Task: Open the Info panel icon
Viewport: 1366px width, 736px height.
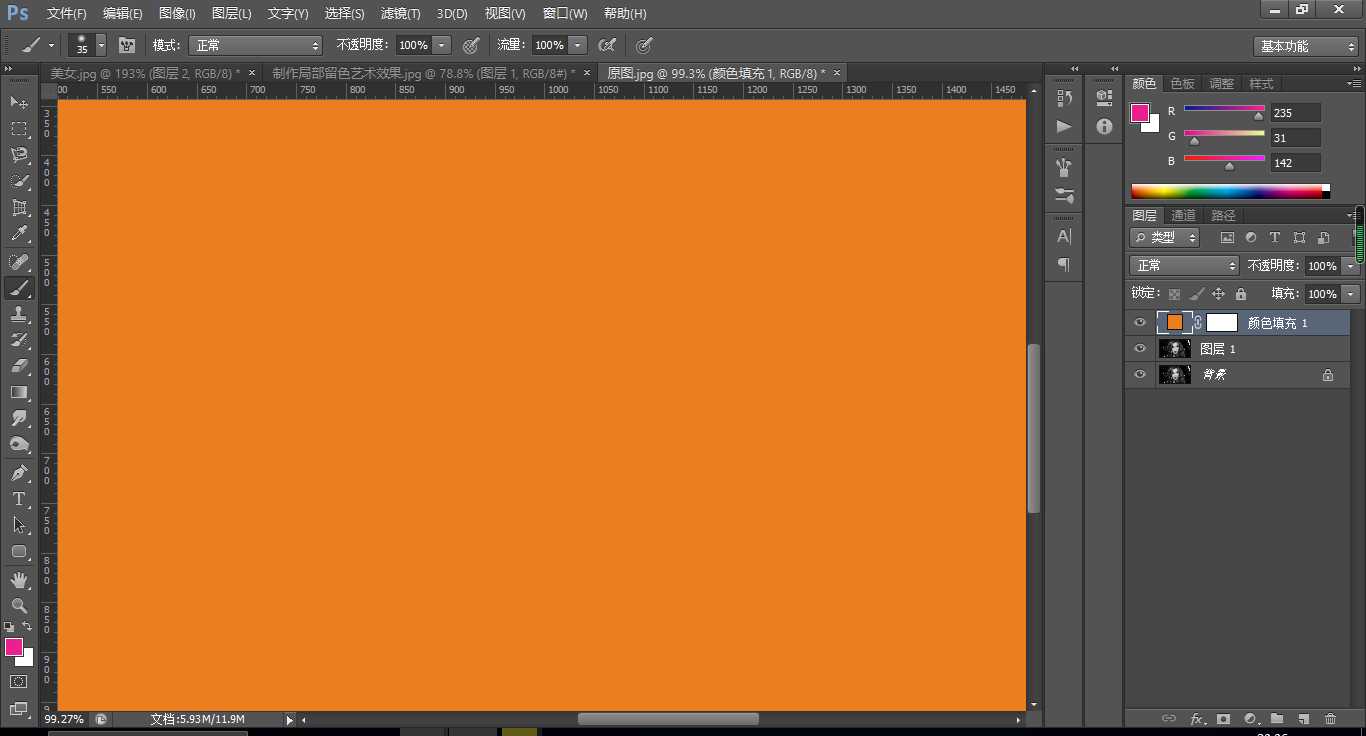Action: click(x=1104, y=126)
